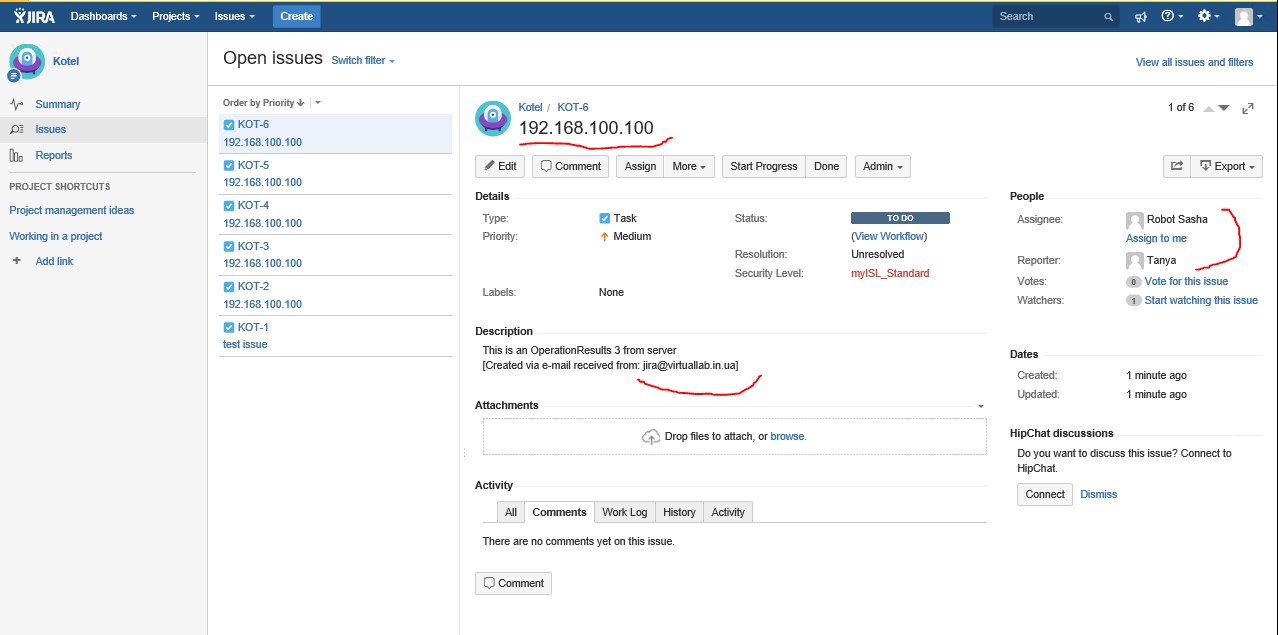1278x635 pixels.
Task: Click the Start Progress button
Action: 764,166
